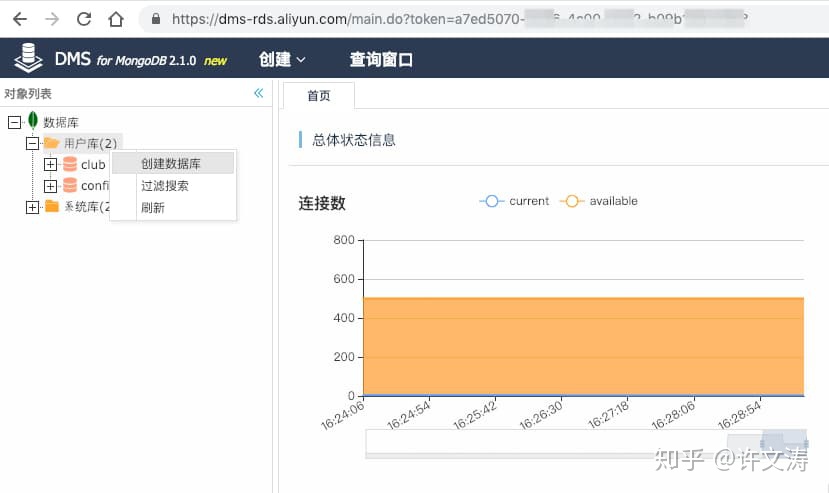Image resolution: width=829 pixels, height=493 pixels.
Task: Expand the club database node
Action: tap(50, 165)
